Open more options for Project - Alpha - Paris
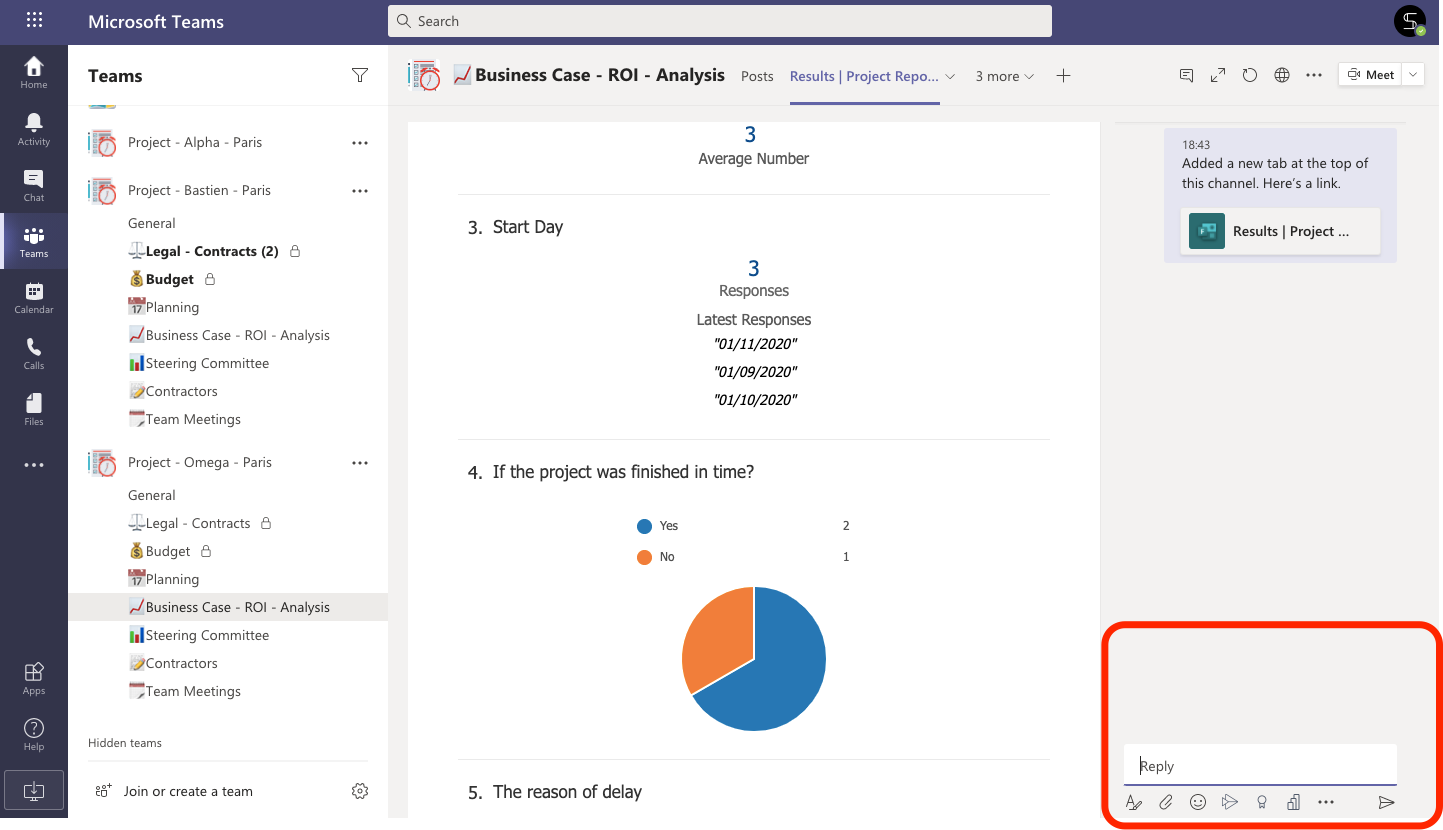This screenshot has height=830, width=1443. pos(360,143)
